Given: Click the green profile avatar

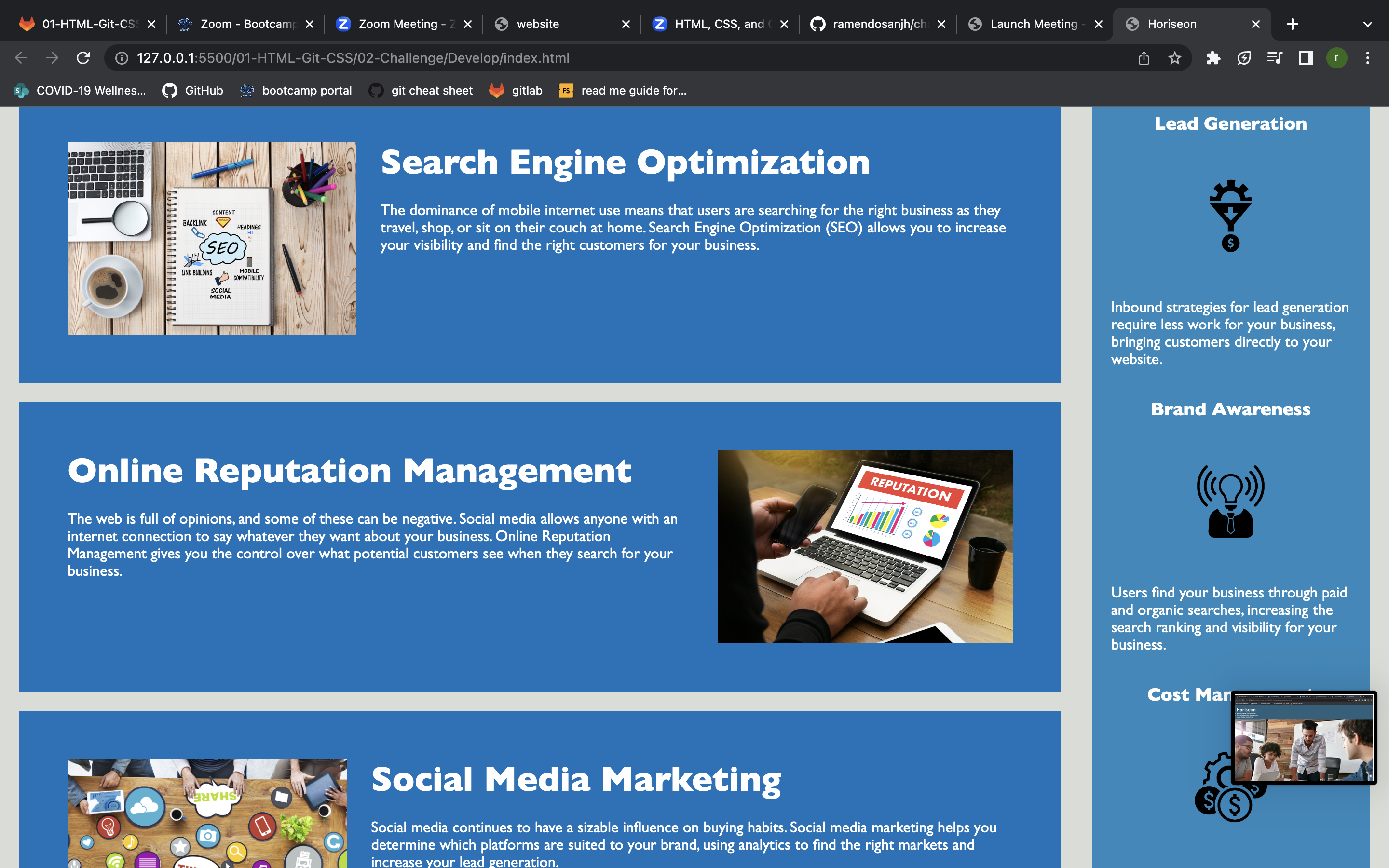Looking at the screenshot, I should coord(1336,58).
